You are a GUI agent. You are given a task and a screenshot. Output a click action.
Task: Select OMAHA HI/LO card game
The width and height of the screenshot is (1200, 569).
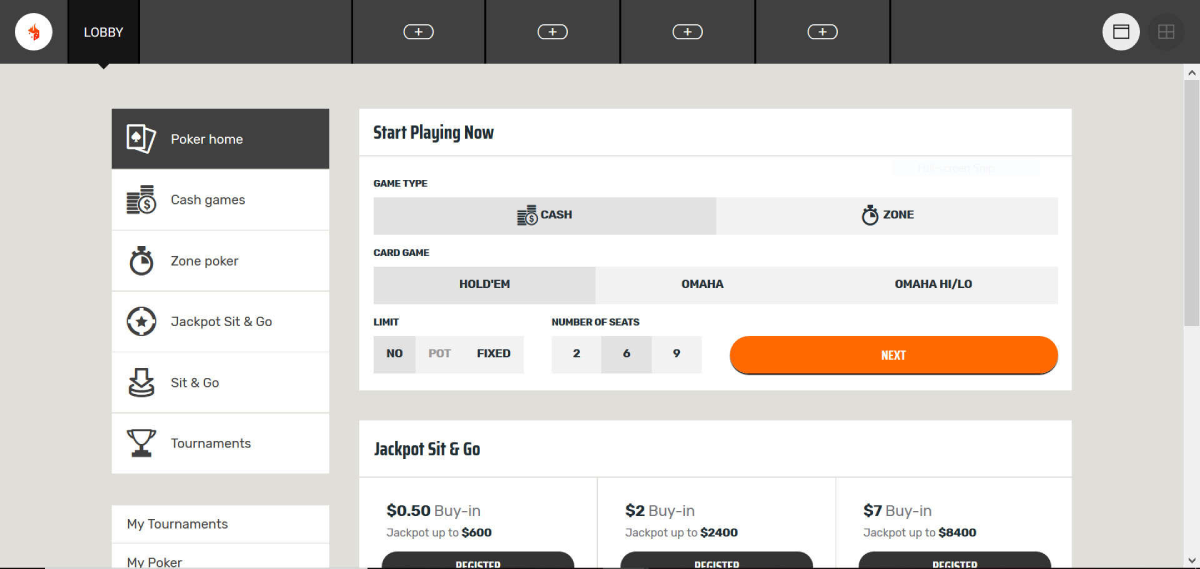click(x=933, y=284)
